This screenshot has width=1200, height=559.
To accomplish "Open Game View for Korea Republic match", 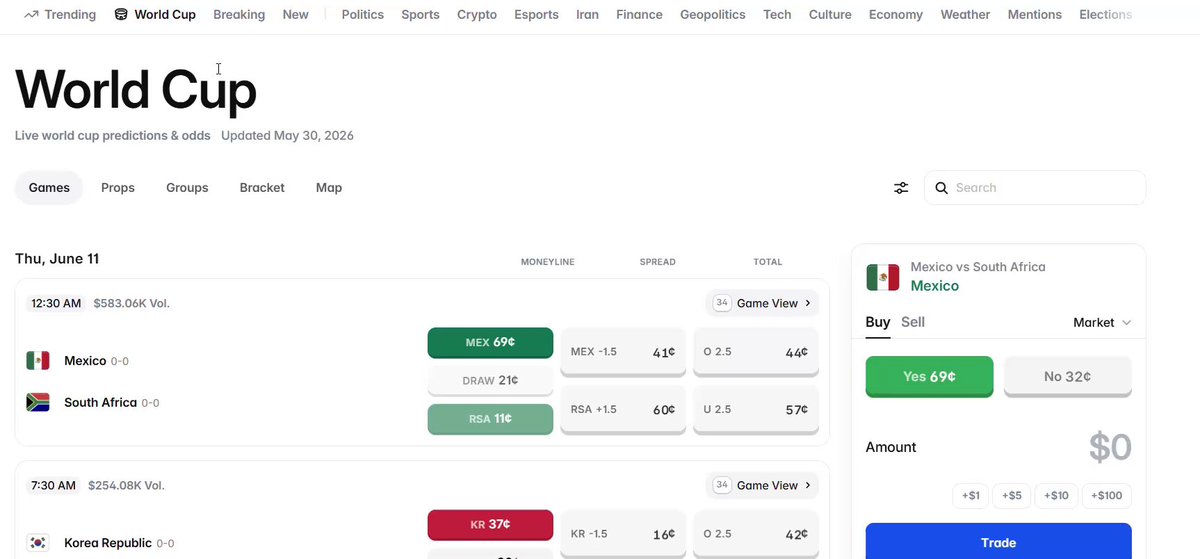I will [762, 485].
